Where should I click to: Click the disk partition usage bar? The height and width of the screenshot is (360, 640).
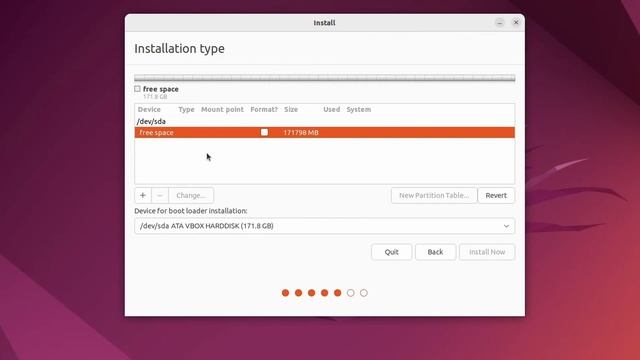pos(324,78)
